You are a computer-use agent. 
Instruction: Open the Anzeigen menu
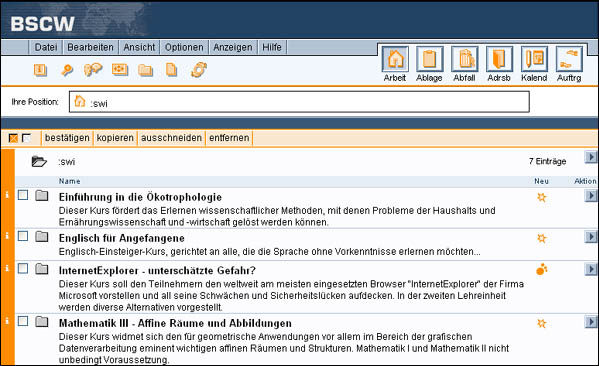pyautogui.click(x=233, y=47)
